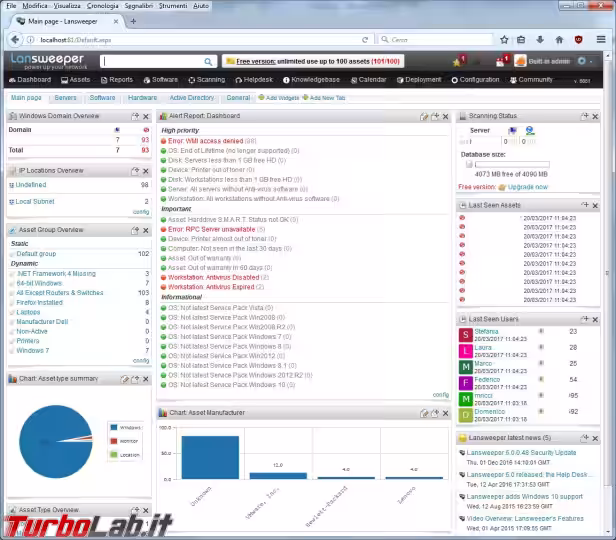Open Error: WMI access denied alert
The height and width of the screenshot is (540, 616).
click(205, 141)
